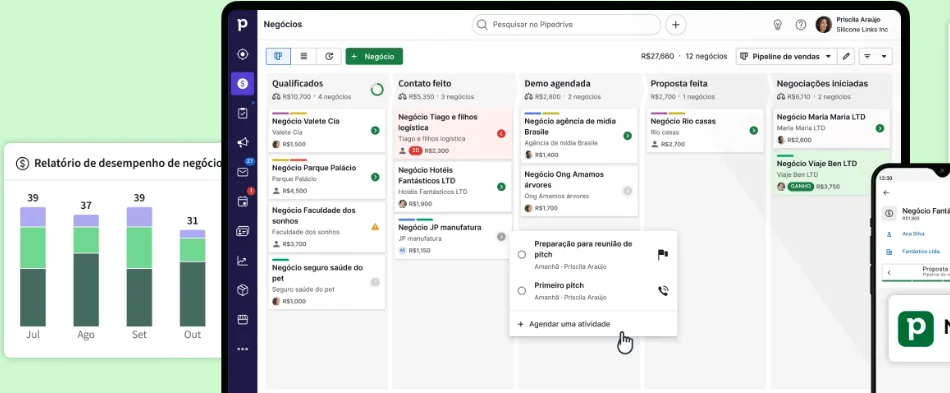Open the filter dropdown
This screenshot has height=393, width=950.
875,56
